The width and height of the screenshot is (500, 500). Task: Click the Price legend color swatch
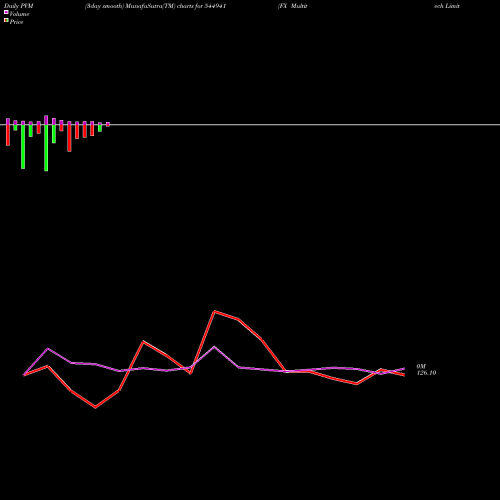point(6,20)
